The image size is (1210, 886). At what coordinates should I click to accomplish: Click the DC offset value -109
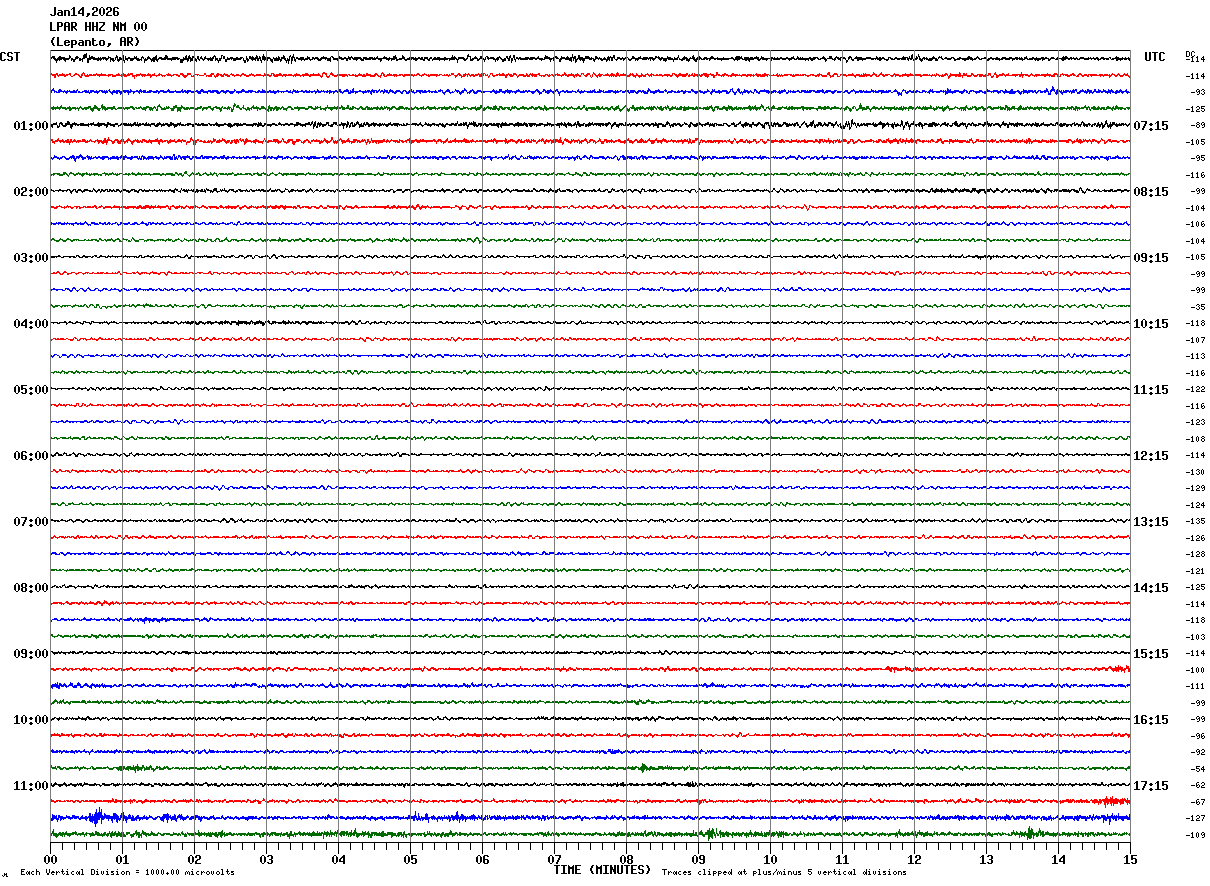(x=1195, y=835)
